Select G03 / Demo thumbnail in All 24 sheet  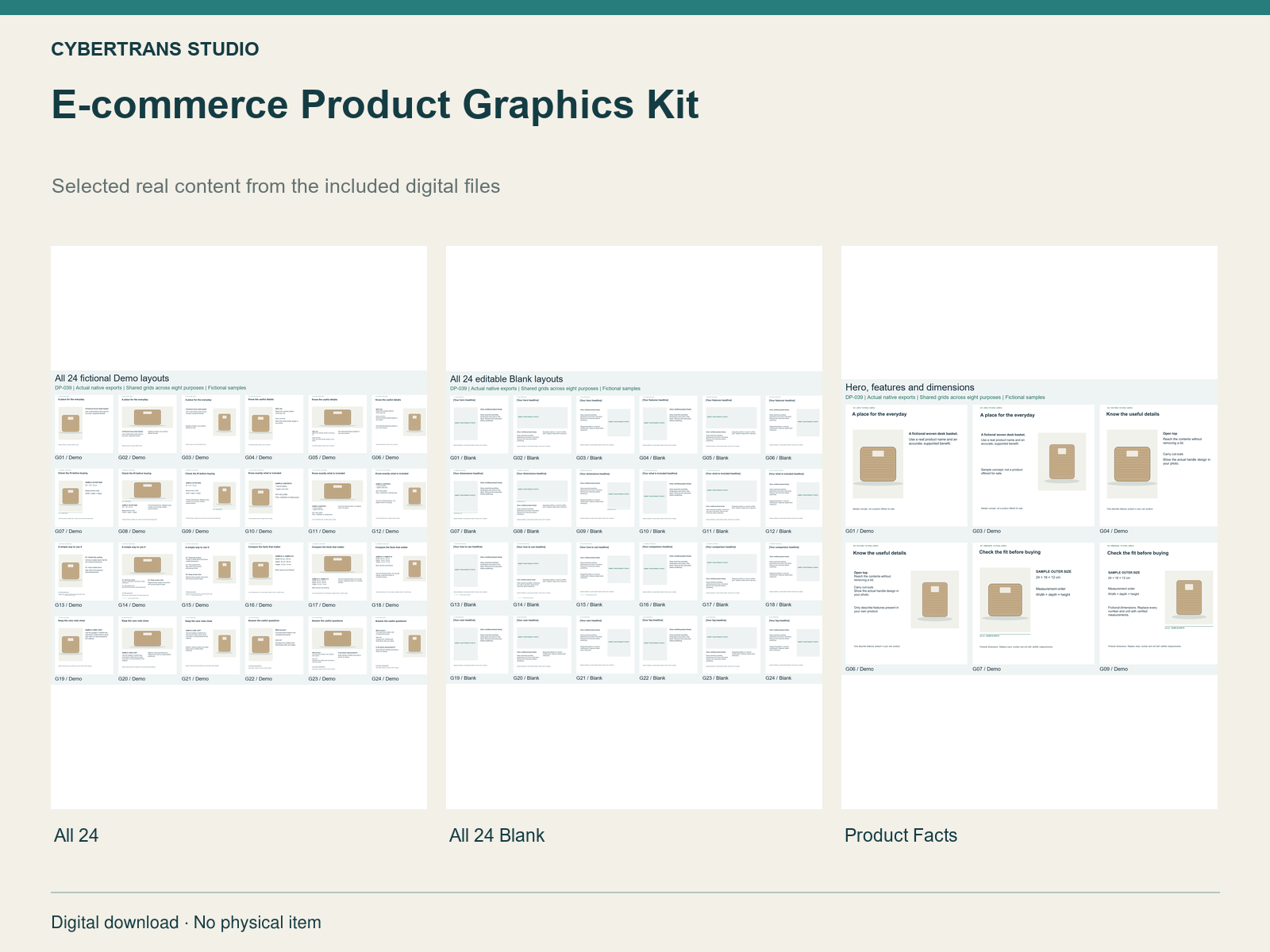(x=211, y=424)
